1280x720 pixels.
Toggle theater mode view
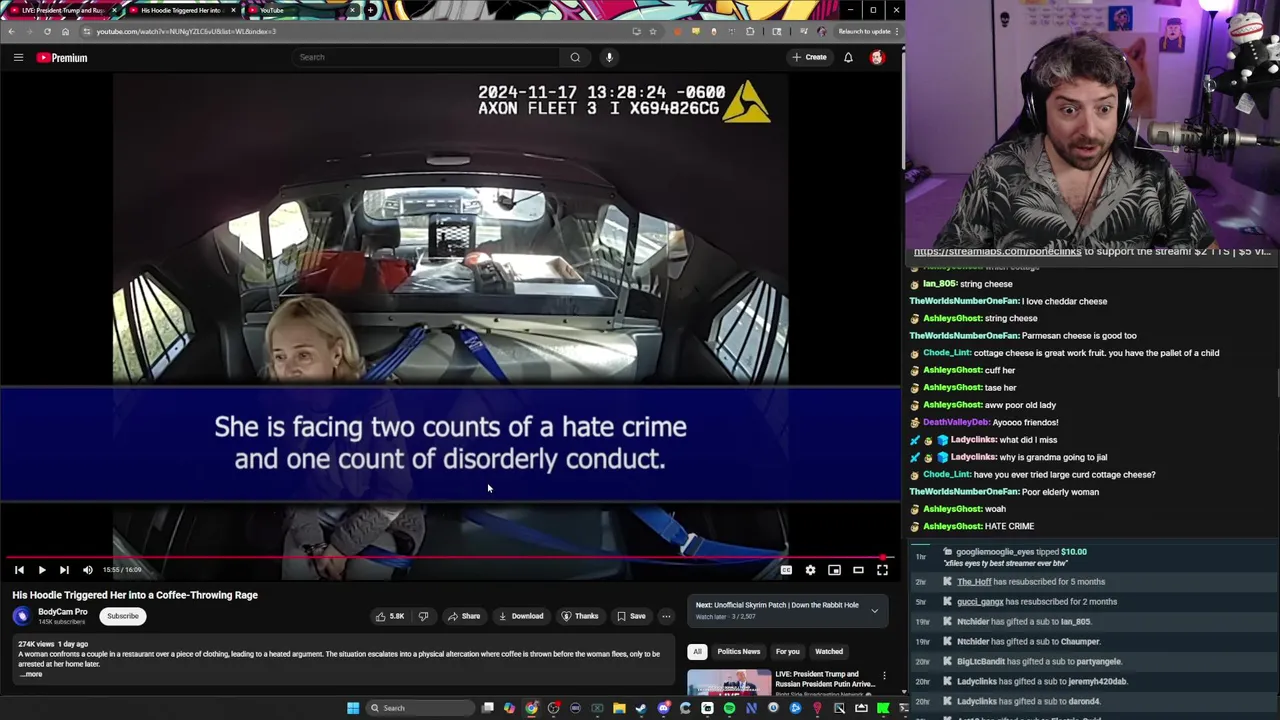(x=858, y=570)
